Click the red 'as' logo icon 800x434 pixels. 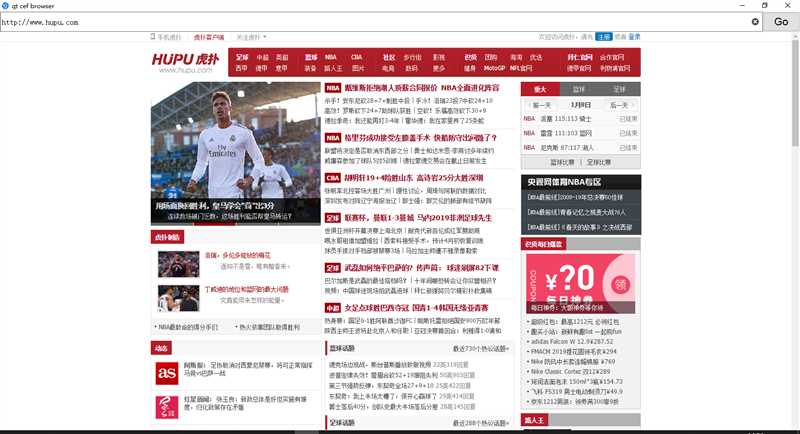point(167,373)
